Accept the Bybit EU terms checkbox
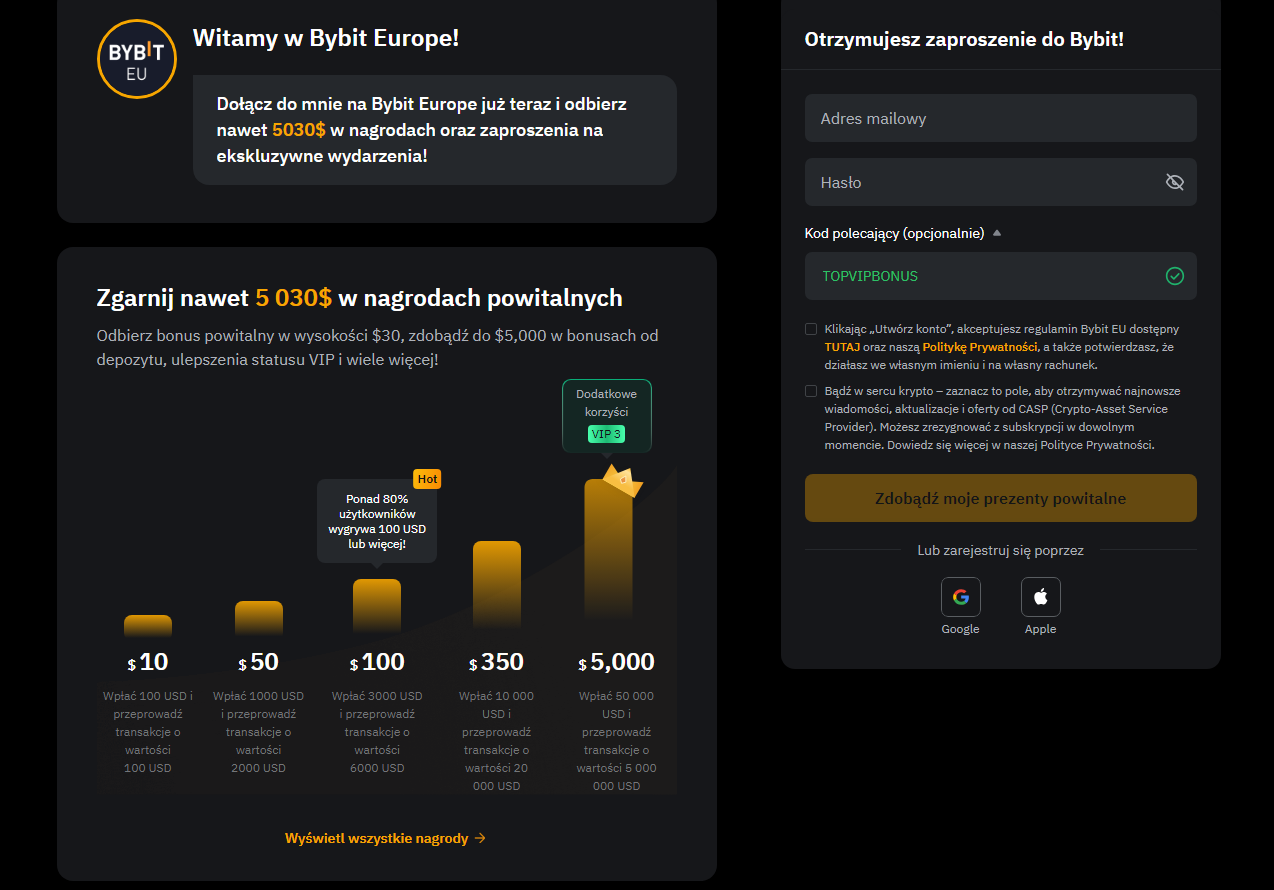 [811, 329]
